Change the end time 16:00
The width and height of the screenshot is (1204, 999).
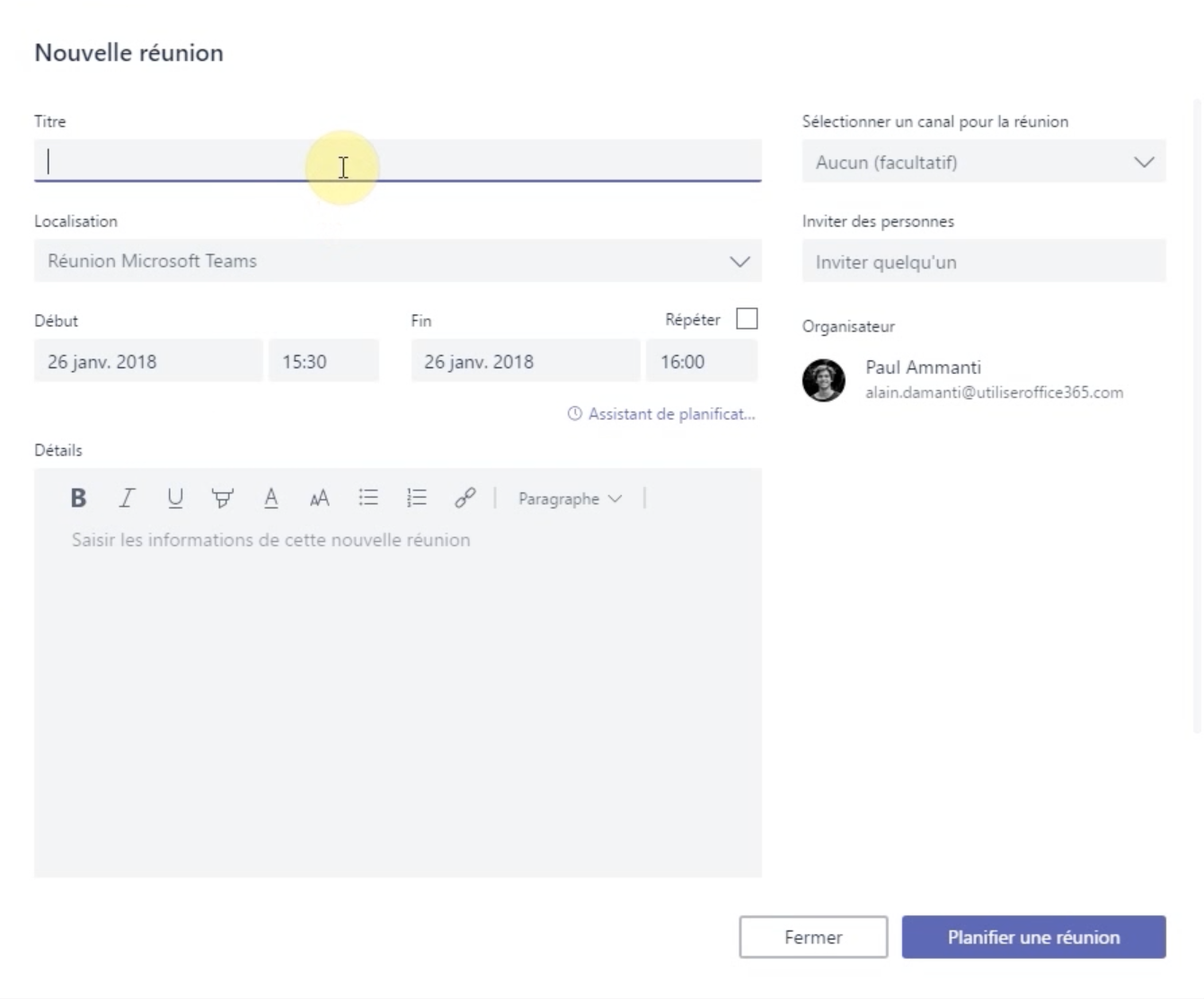coord(702,361)
